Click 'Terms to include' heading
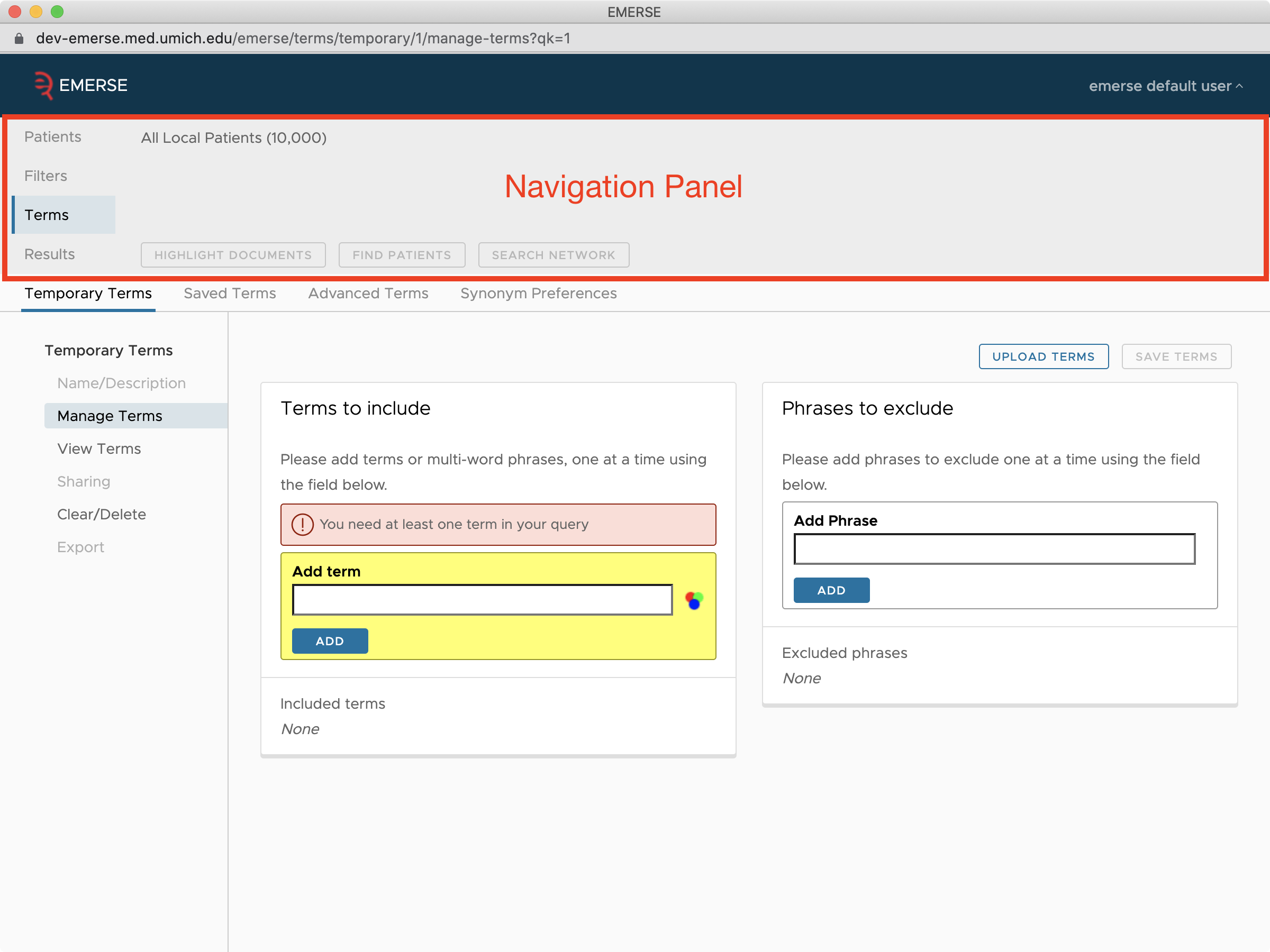Image resolution: width=1270 pixels, height=952 pixels. pos(356,408)
